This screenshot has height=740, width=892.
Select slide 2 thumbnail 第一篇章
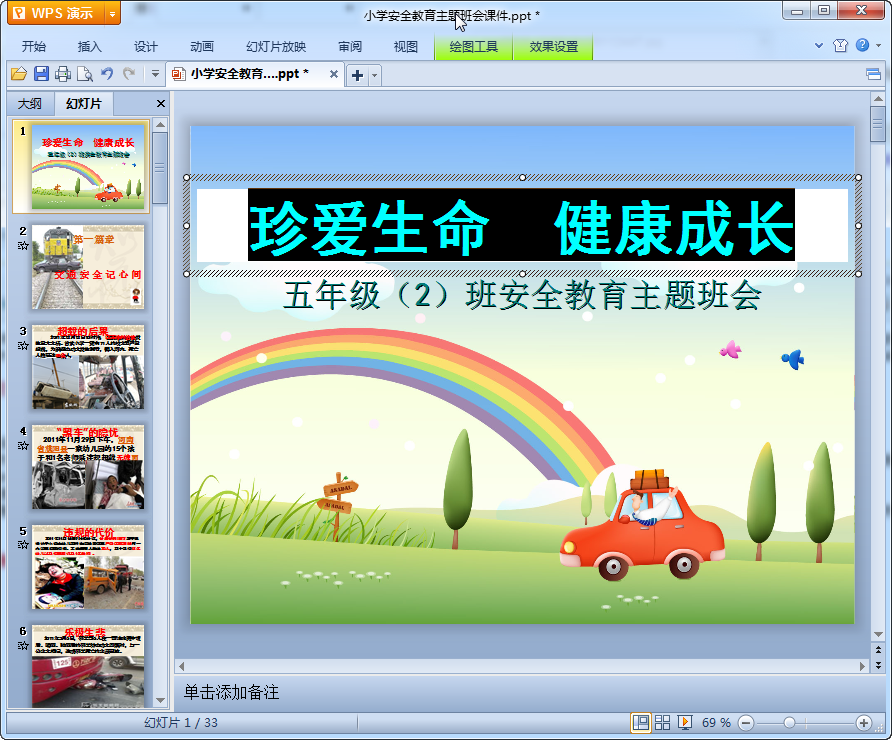[88, 267]
